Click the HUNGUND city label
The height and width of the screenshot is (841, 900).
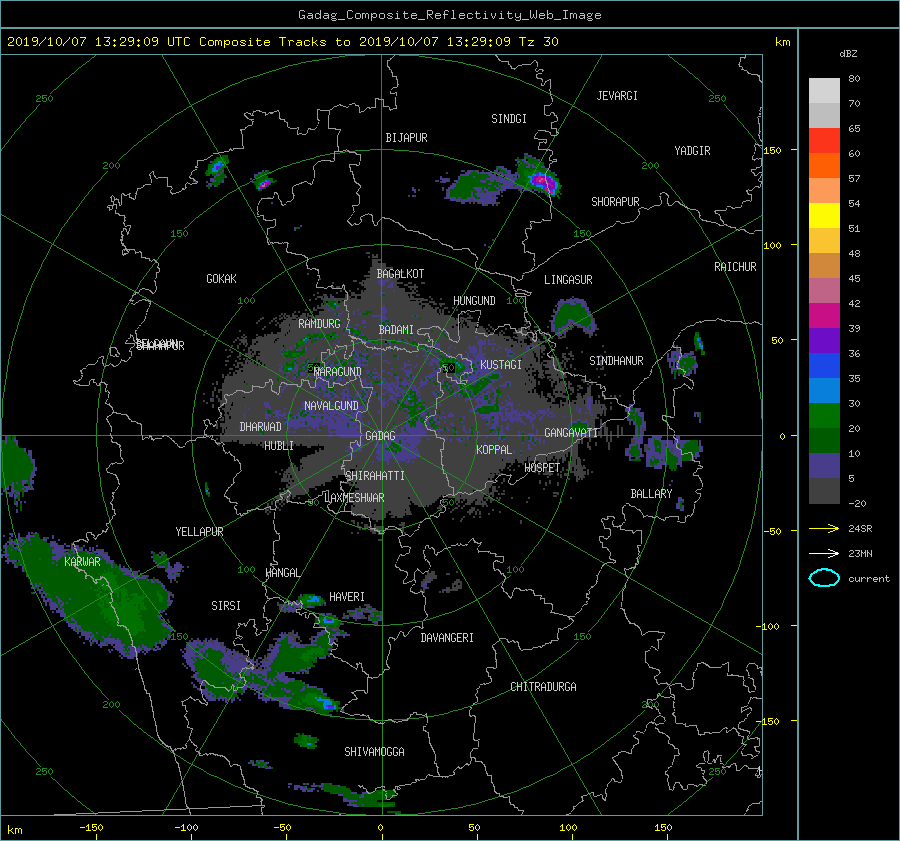(x=474, y=301)
